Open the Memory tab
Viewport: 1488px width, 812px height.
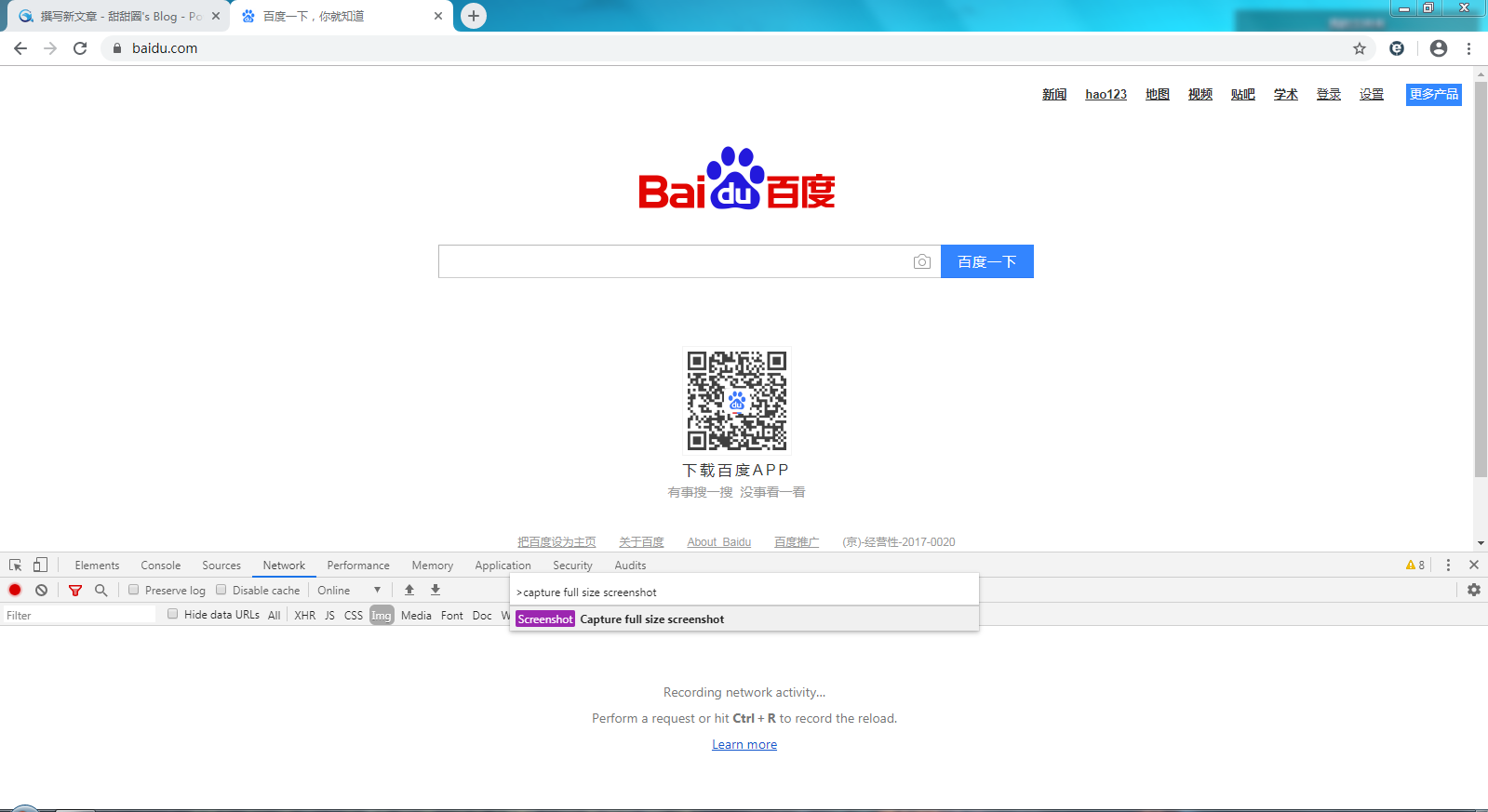click(433, 565)
